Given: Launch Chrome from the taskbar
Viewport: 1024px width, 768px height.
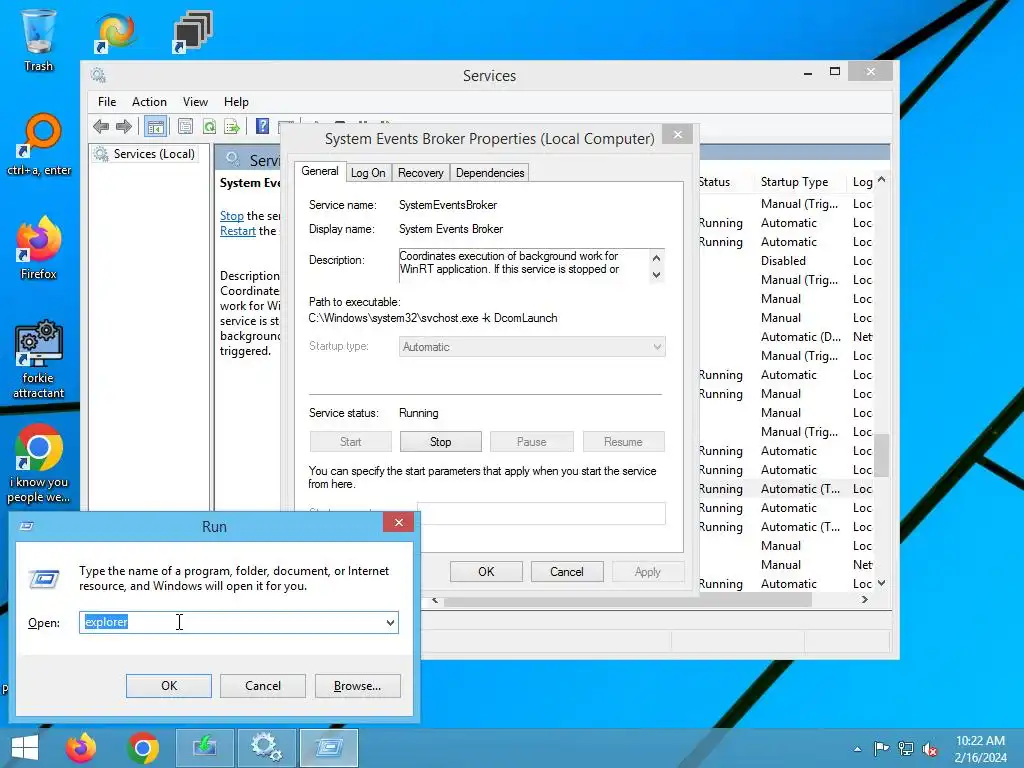Looking at the screenshot, I should click(143, 748).
